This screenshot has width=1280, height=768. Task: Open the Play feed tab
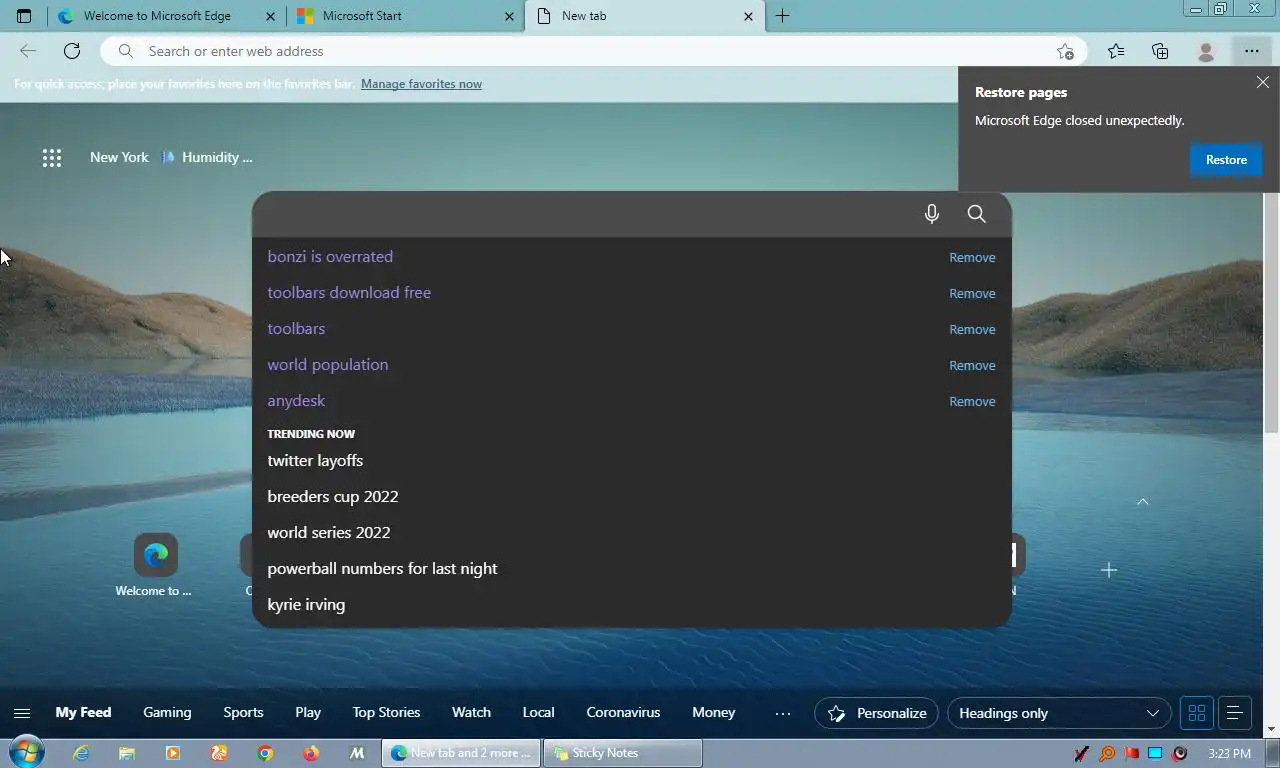(x=308, y=713)
